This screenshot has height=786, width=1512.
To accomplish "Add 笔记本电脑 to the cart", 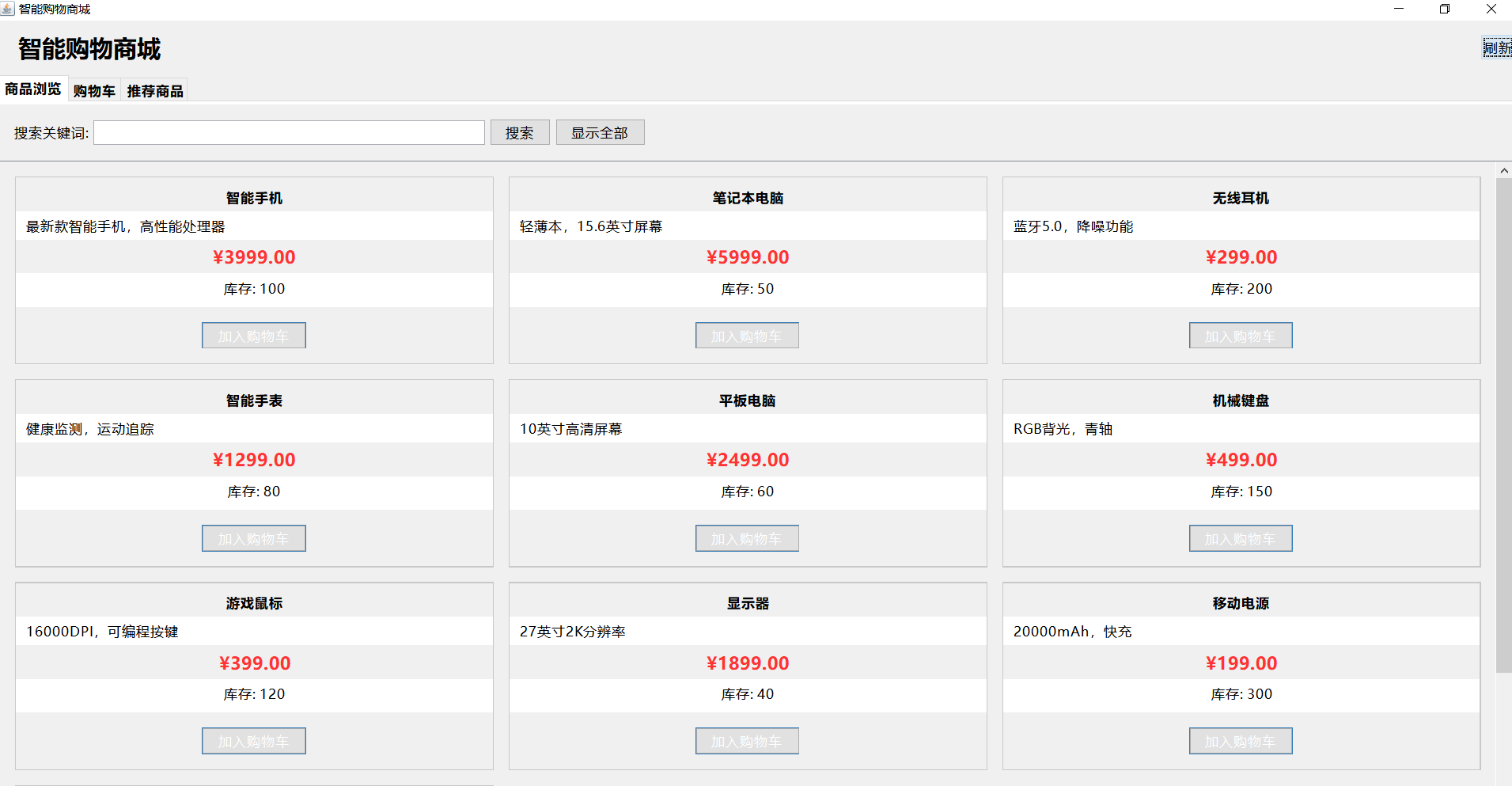I will [x=747, y=336].
